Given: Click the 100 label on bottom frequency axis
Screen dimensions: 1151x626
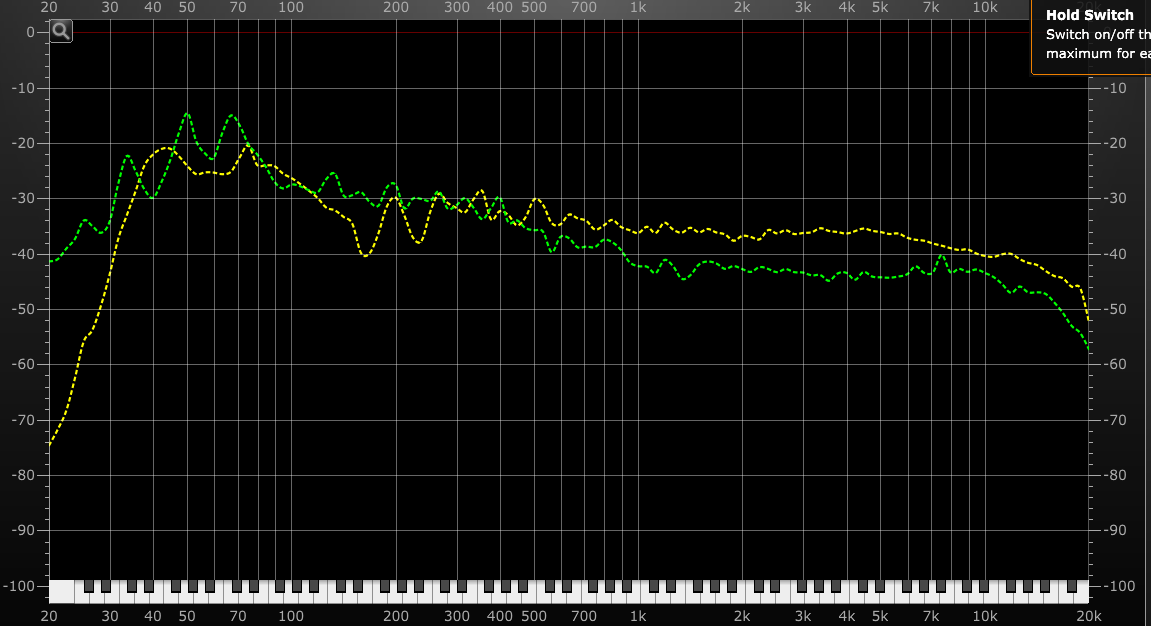Looking at the screenshot, I should (x=291, y=616).
